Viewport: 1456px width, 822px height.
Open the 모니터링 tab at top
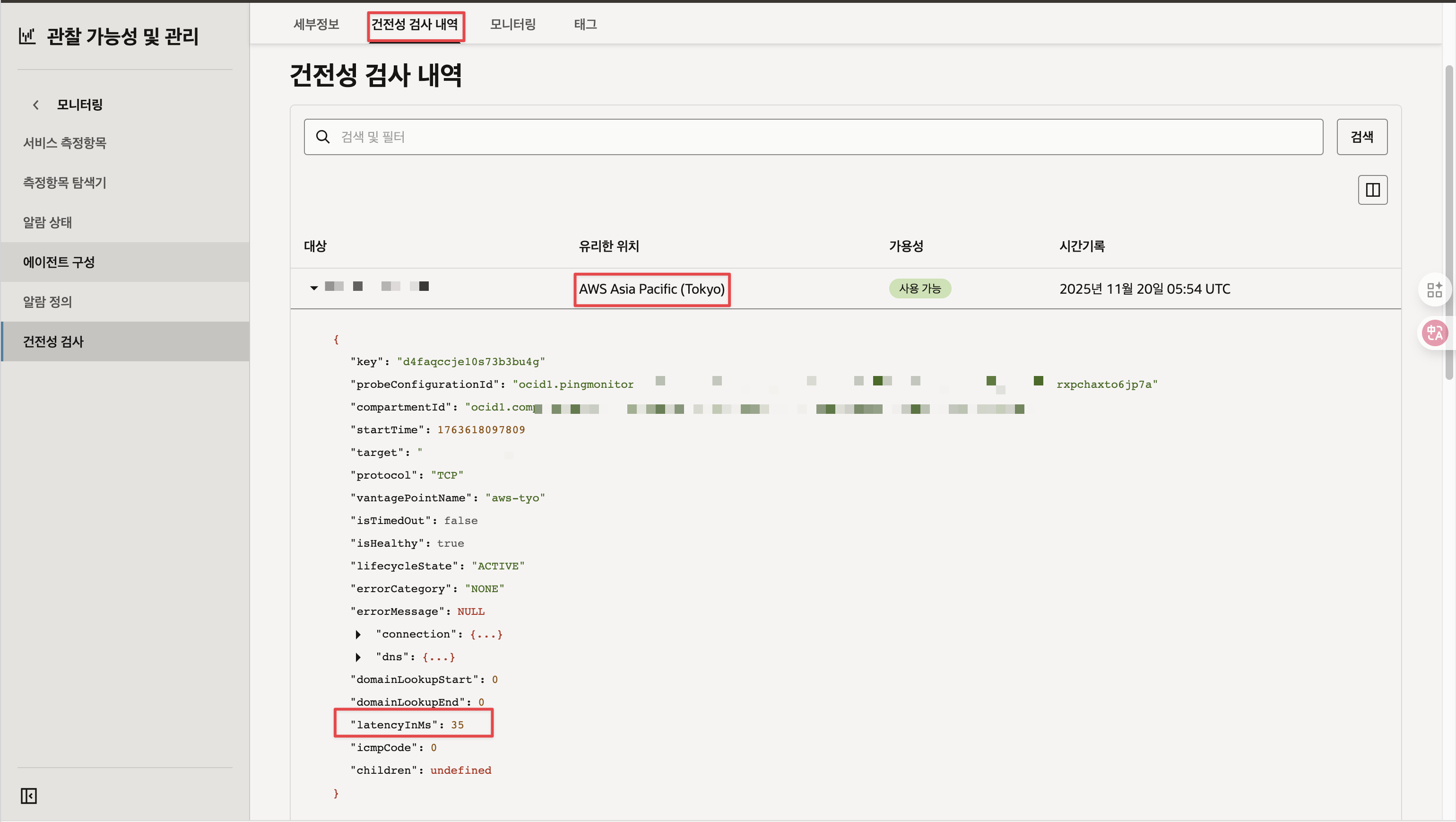click(512, 24)
